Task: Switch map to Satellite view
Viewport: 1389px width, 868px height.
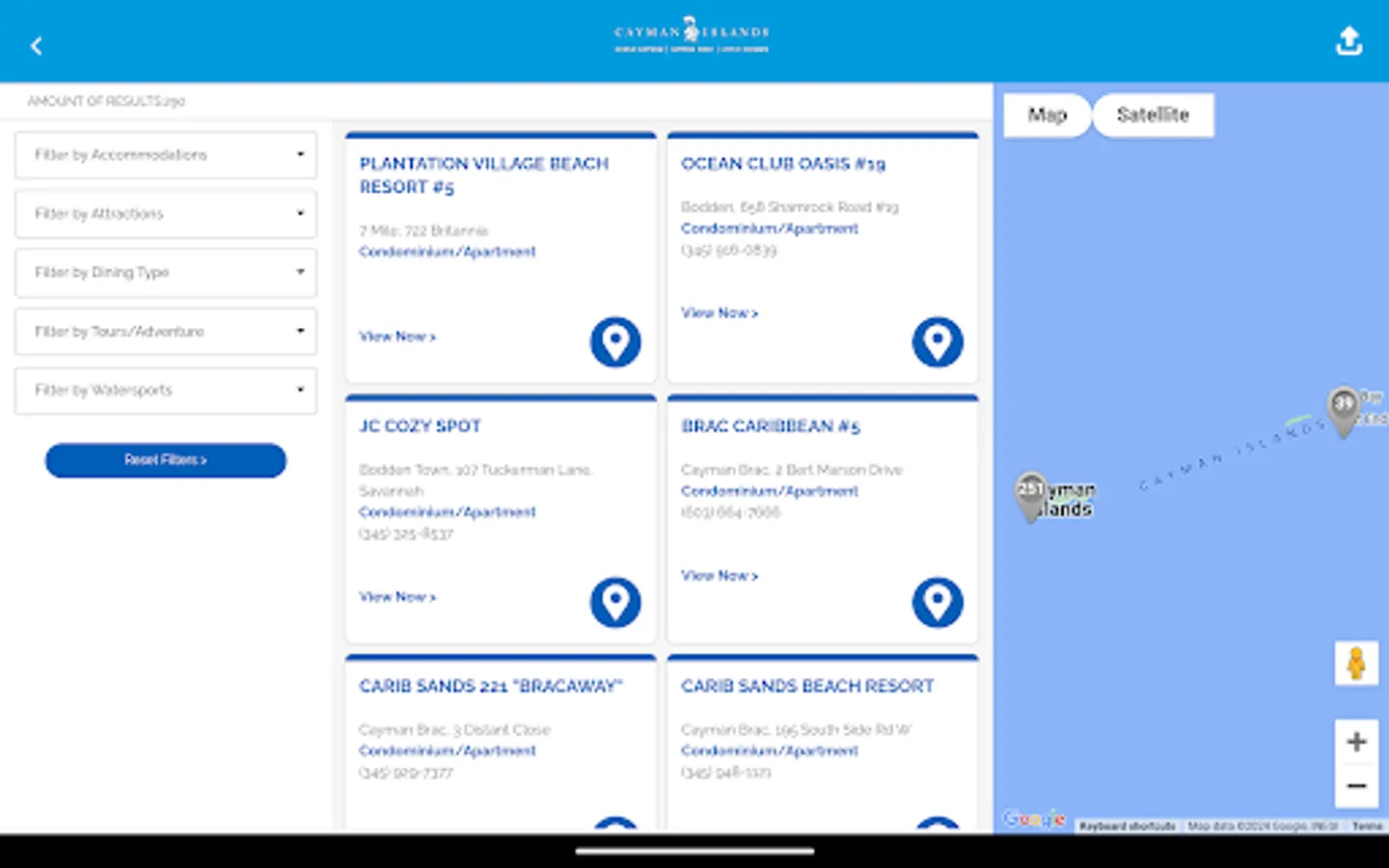Action: click(x=1153, y=116)
